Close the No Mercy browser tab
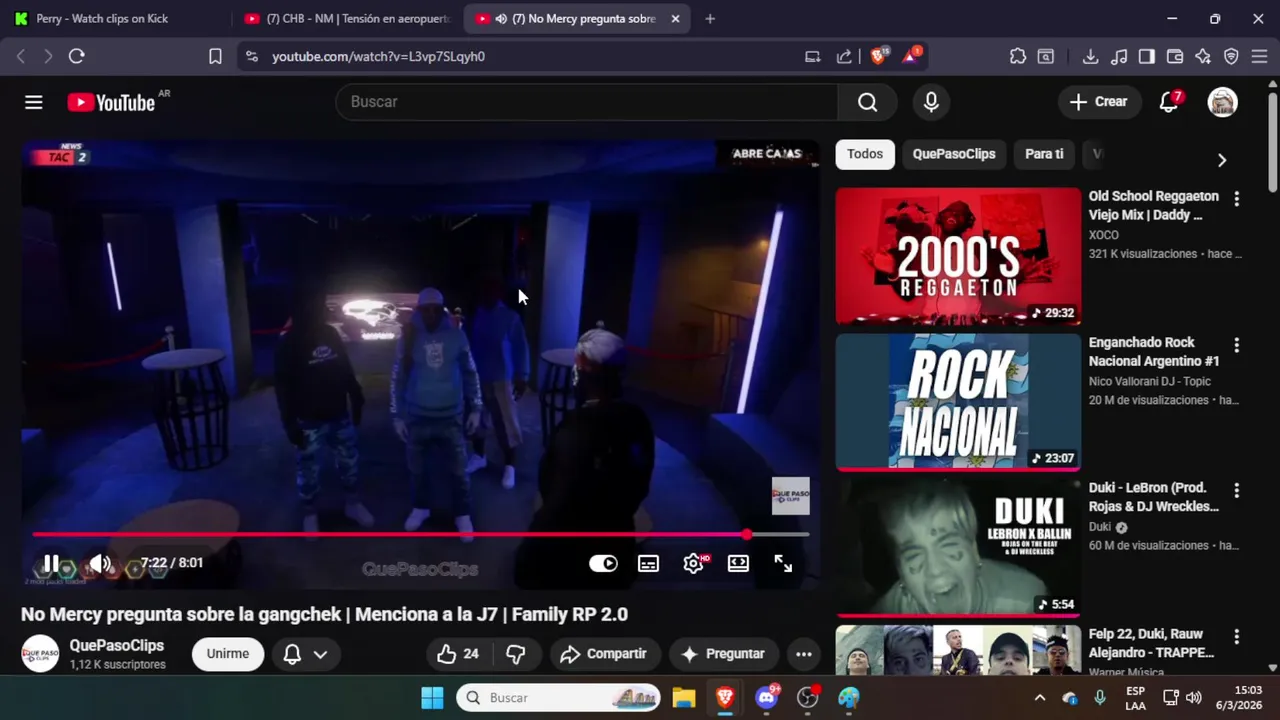1280x720 pixels. tap(675, 18)
